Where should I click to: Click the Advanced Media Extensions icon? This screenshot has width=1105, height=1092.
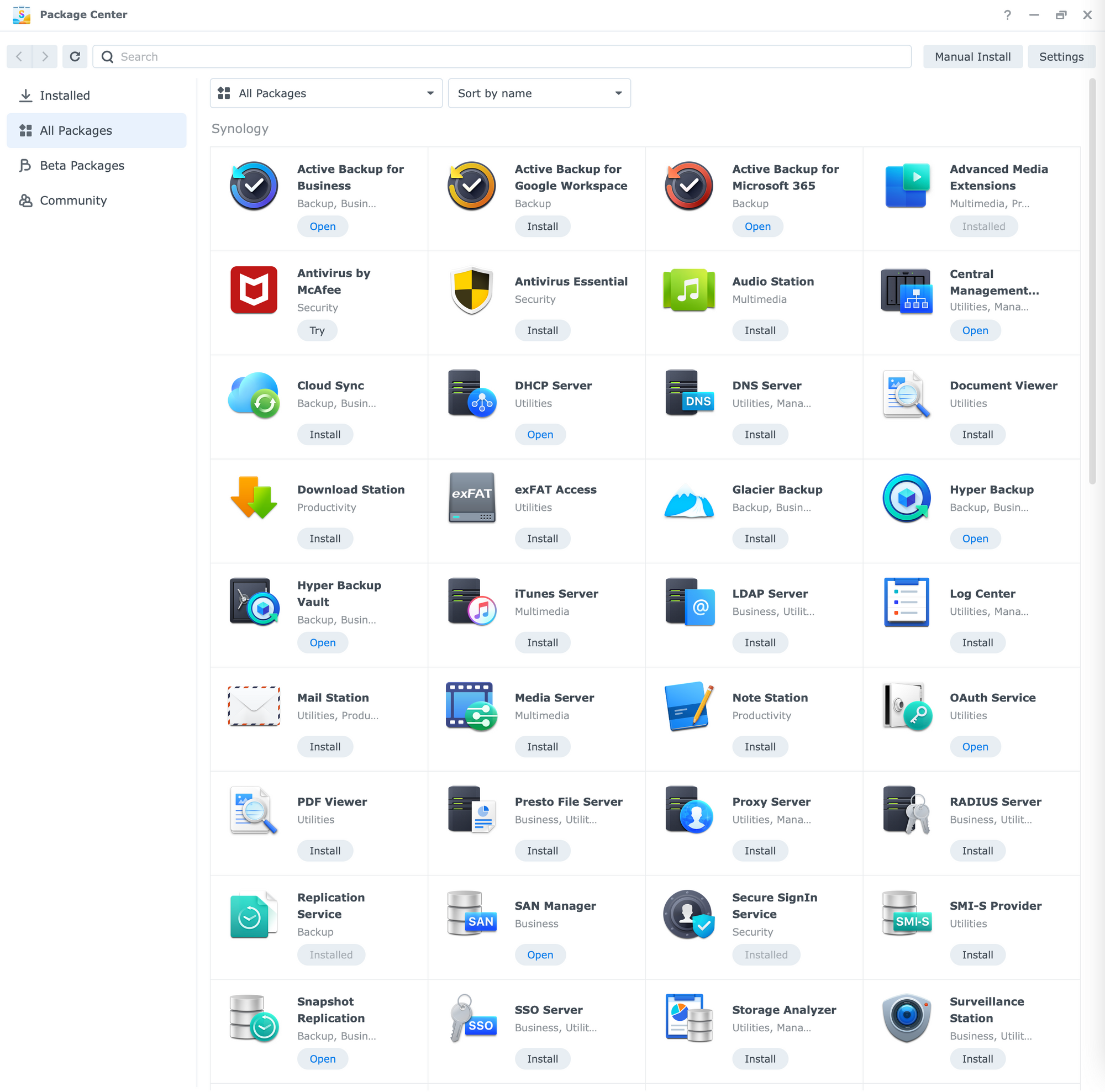click(x=907, y=186)
